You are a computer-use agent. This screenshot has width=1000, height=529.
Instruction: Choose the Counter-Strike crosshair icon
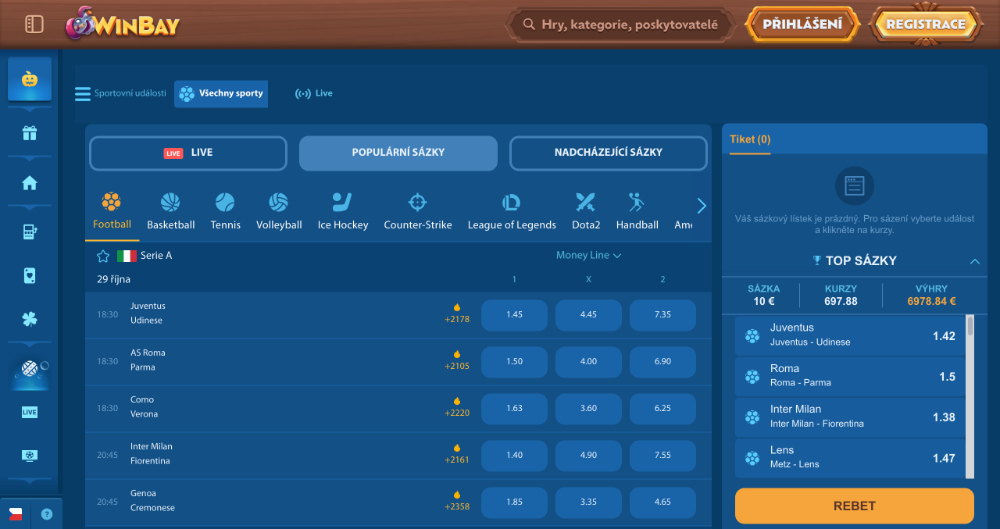point(417,203)
